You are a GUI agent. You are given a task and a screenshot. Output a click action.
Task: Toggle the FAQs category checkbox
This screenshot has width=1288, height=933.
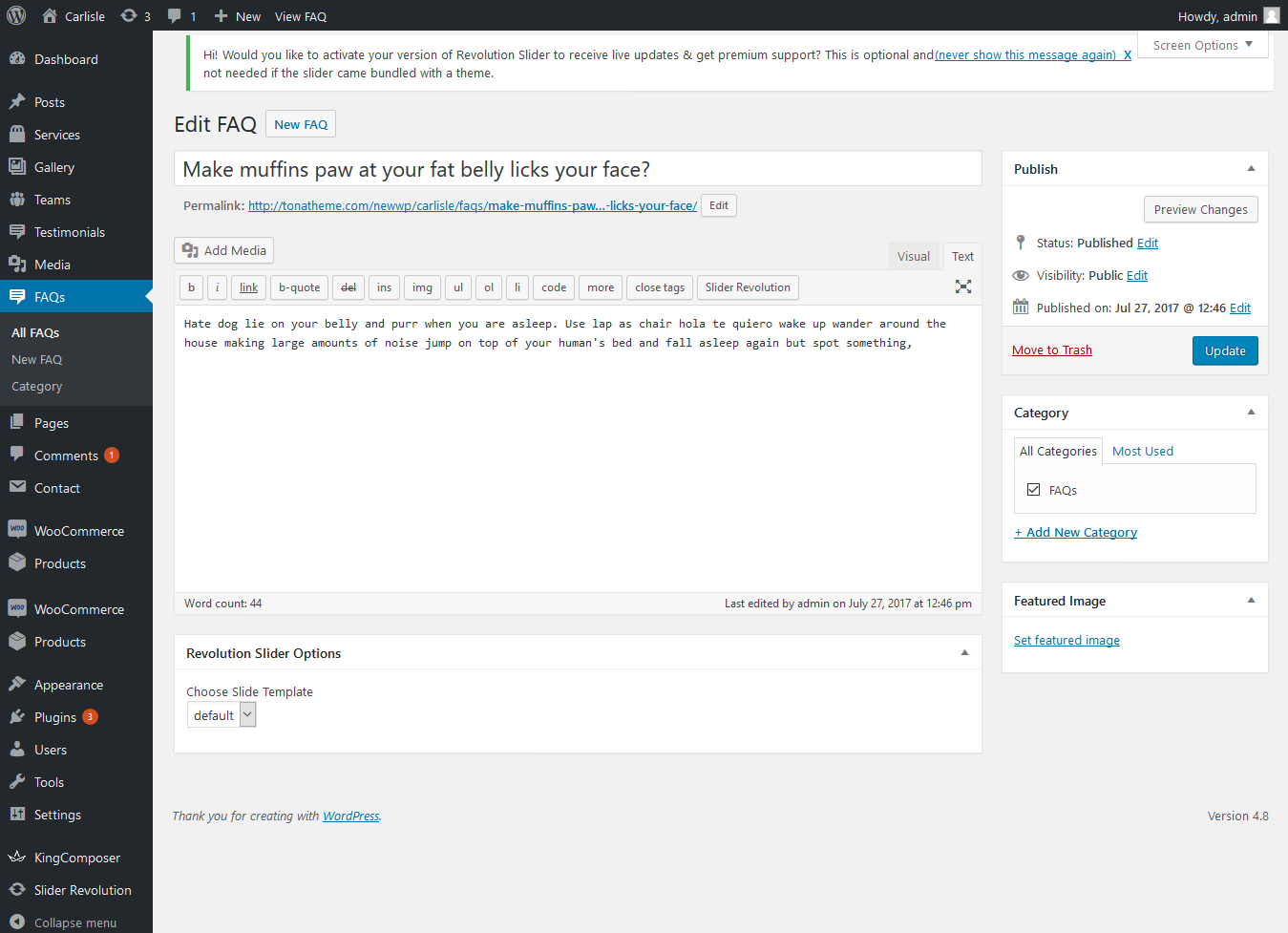pyautogui.click(x=1033, y=490)
